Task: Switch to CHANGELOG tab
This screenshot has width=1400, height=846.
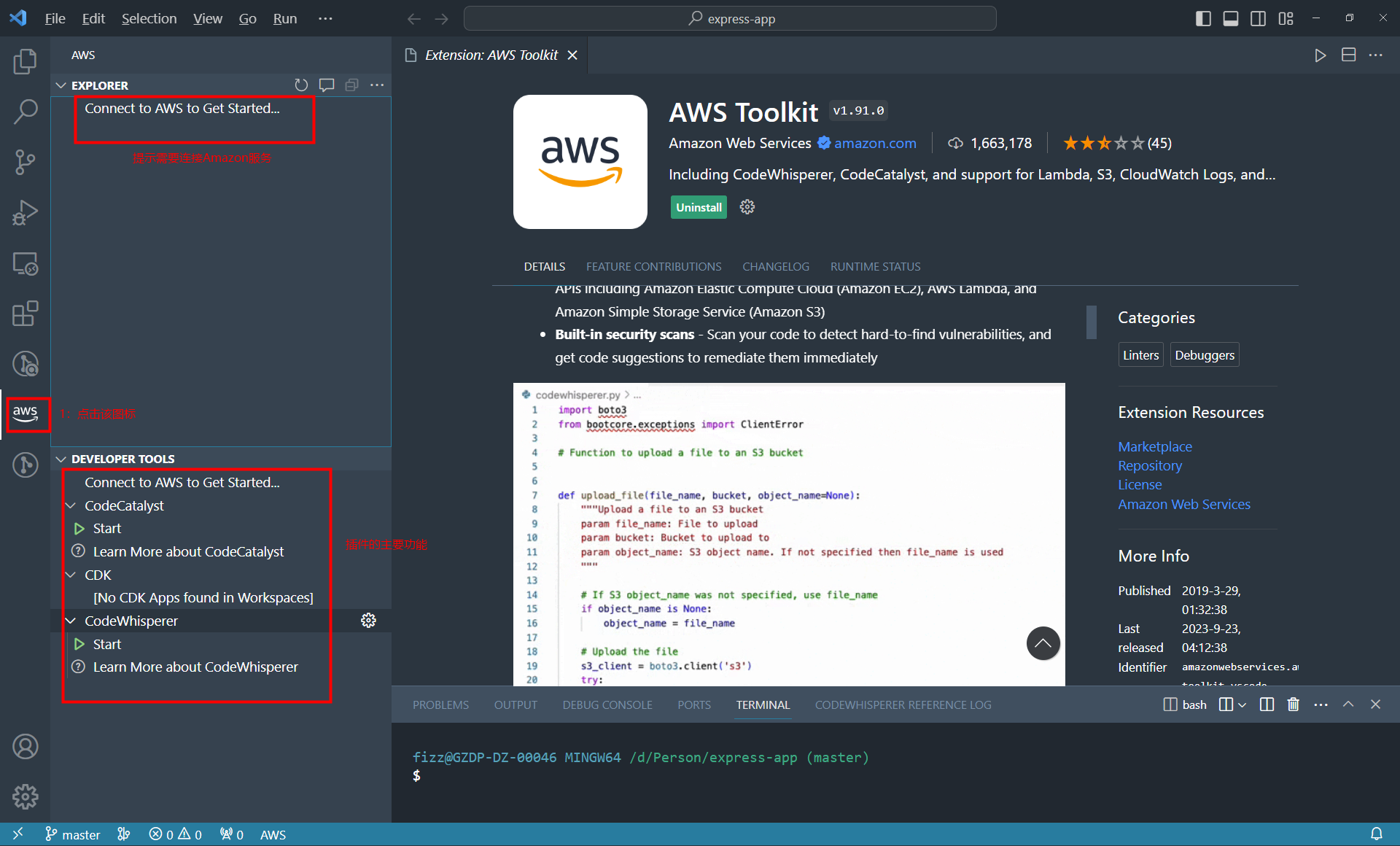Action: [776, 267]
